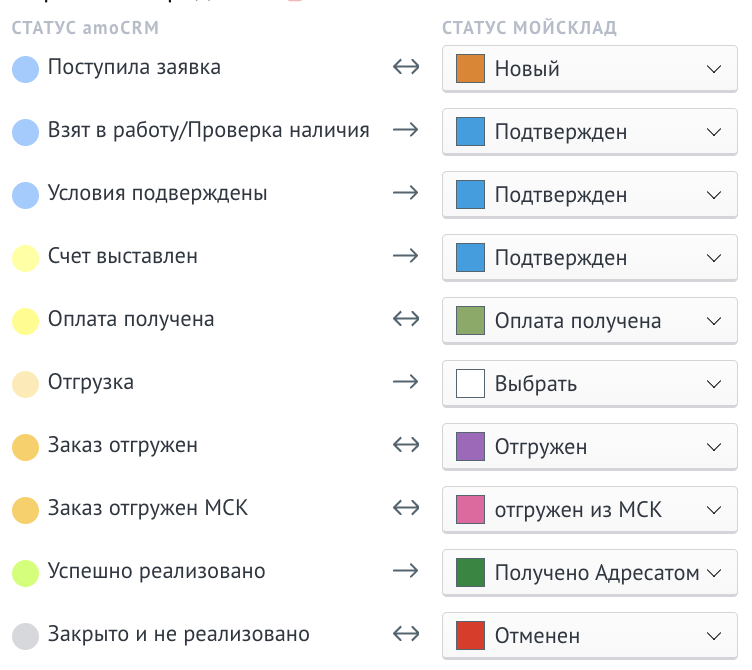Switch the direction arrow beside Заказ отгружен МСК
Image resolution: width=752 pixels, height=670 pixels.
coord(406,507)
